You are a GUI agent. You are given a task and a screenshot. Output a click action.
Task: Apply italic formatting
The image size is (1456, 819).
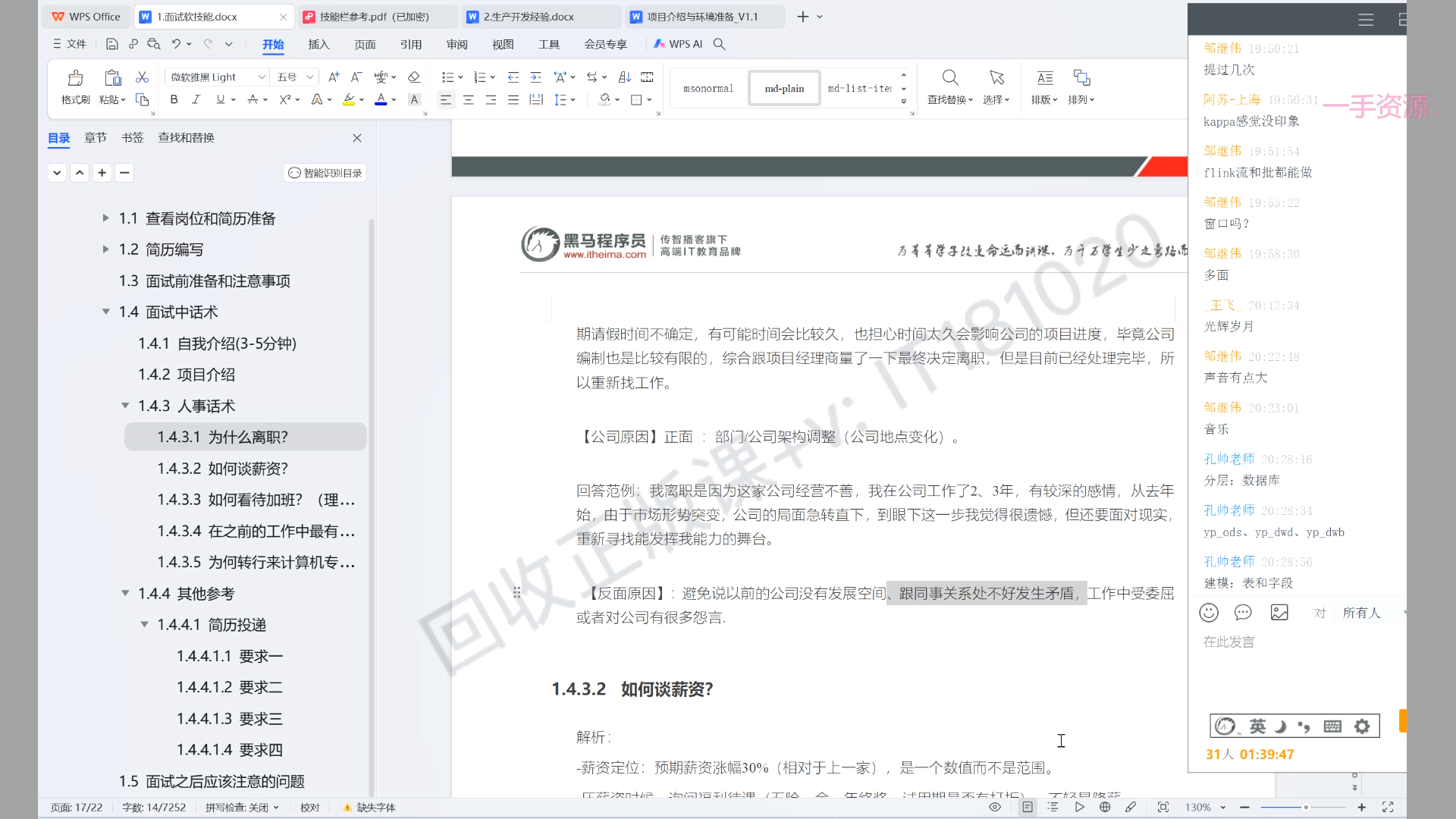196,99
